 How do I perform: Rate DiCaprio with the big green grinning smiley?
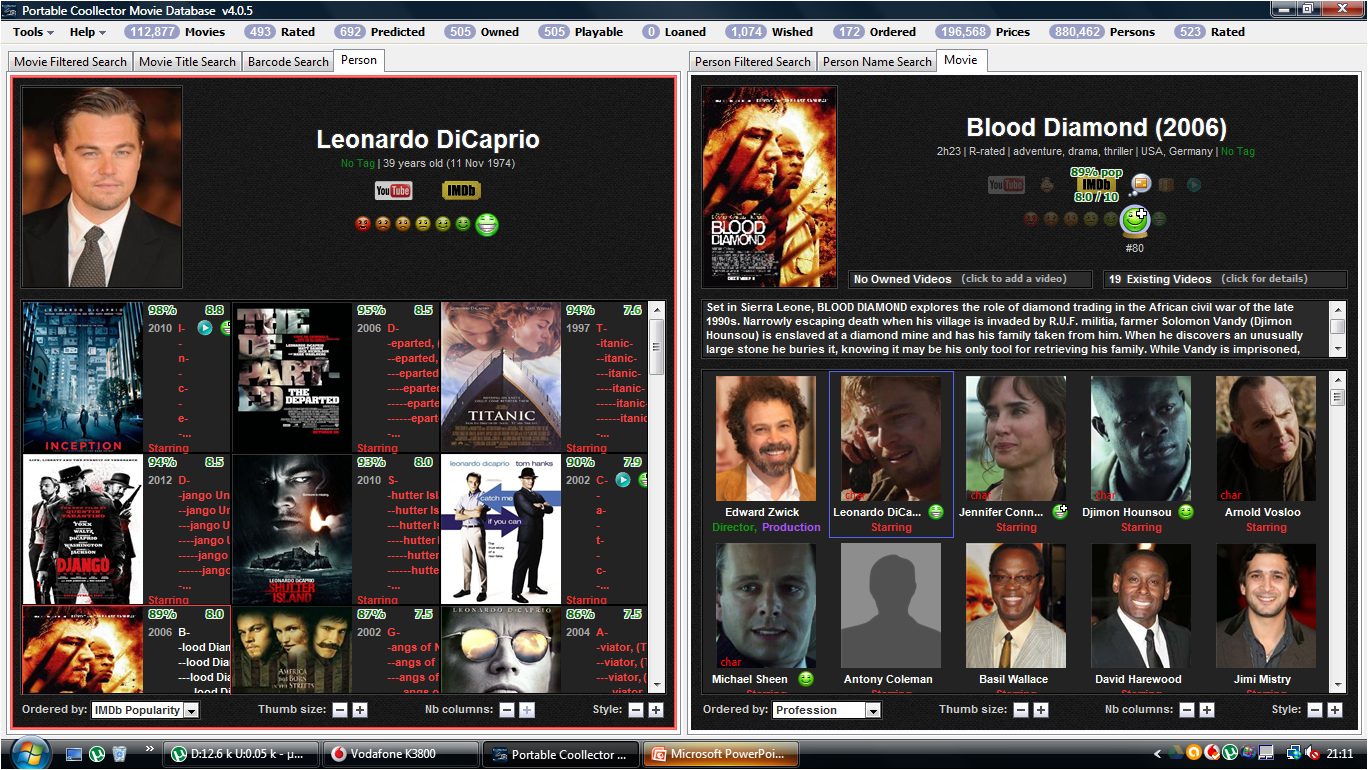(487, 224)
